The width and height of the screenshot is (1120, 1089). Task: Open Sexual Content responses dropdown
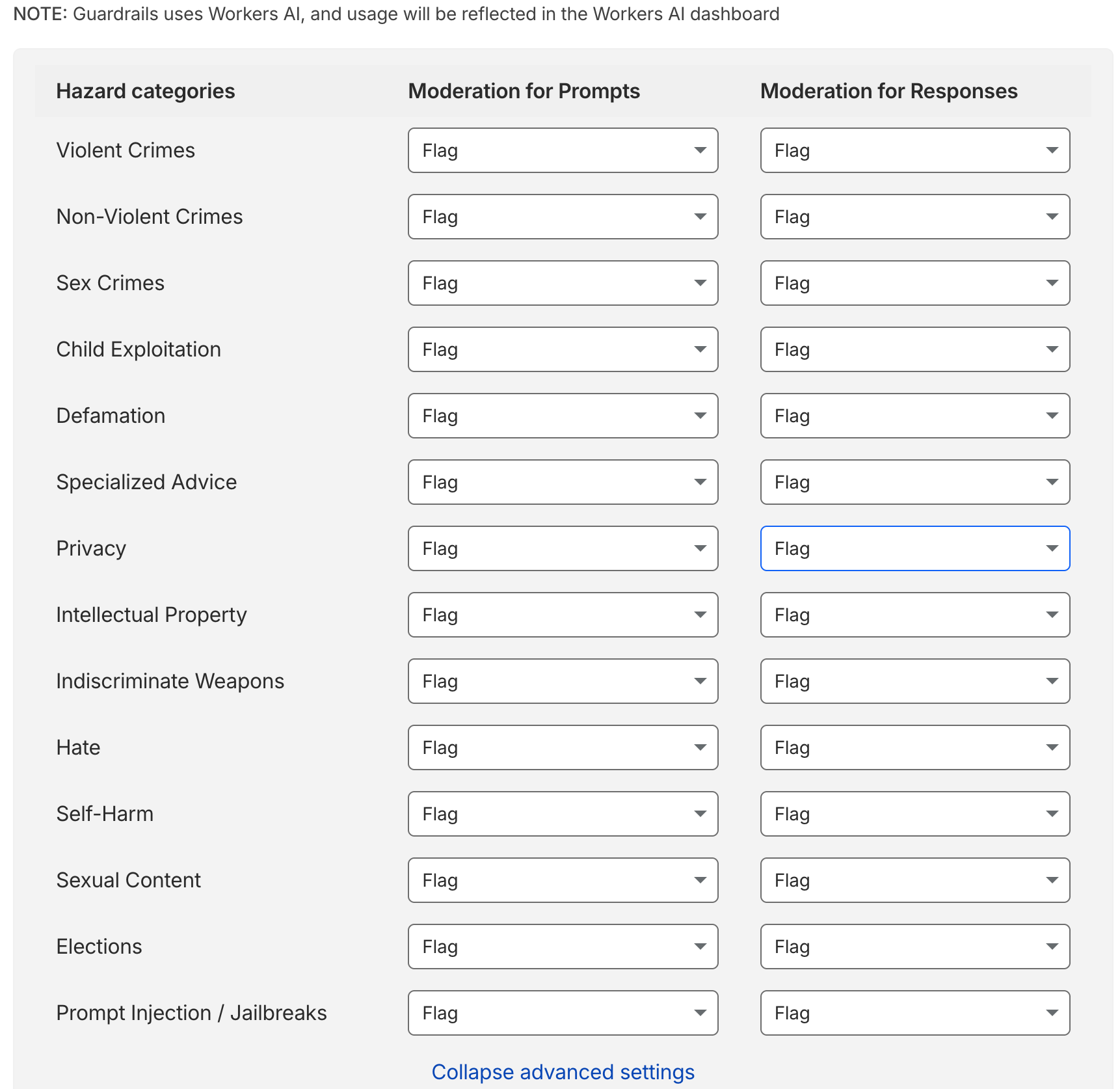tap(914, 880)
